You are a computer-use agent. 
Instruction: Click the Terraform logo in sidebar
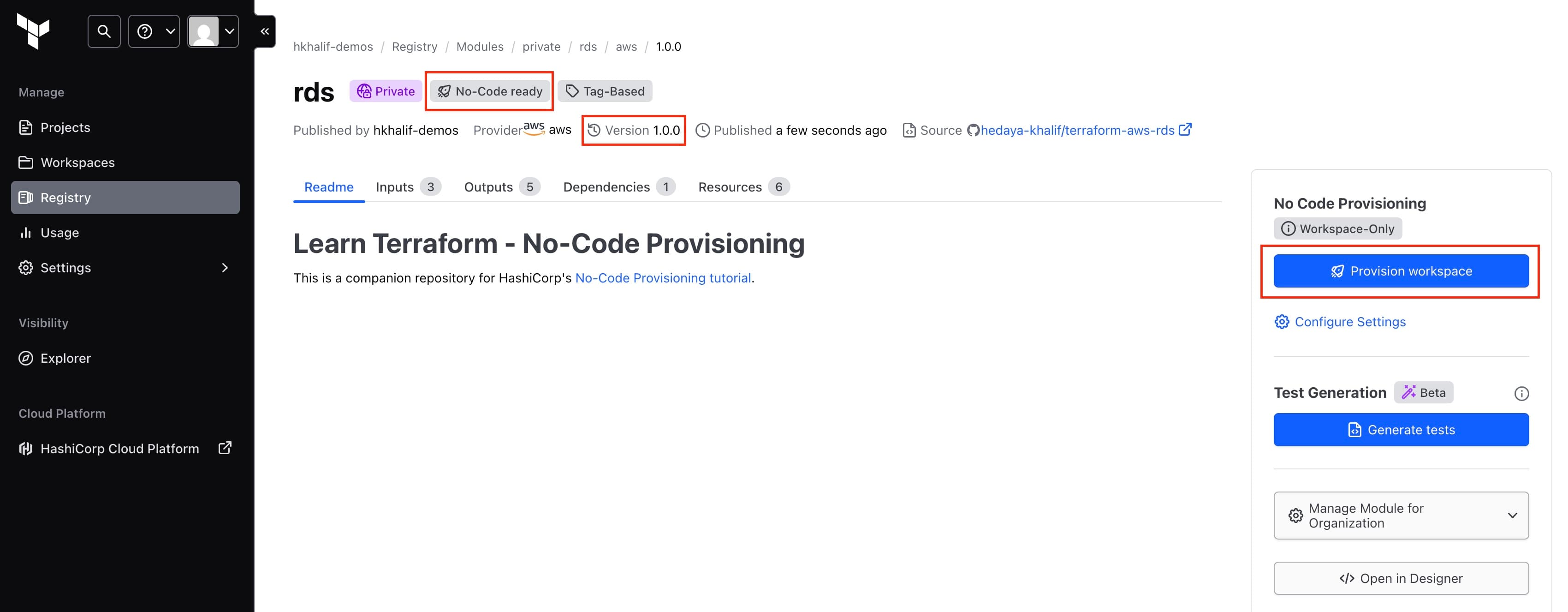pos(34,30)
